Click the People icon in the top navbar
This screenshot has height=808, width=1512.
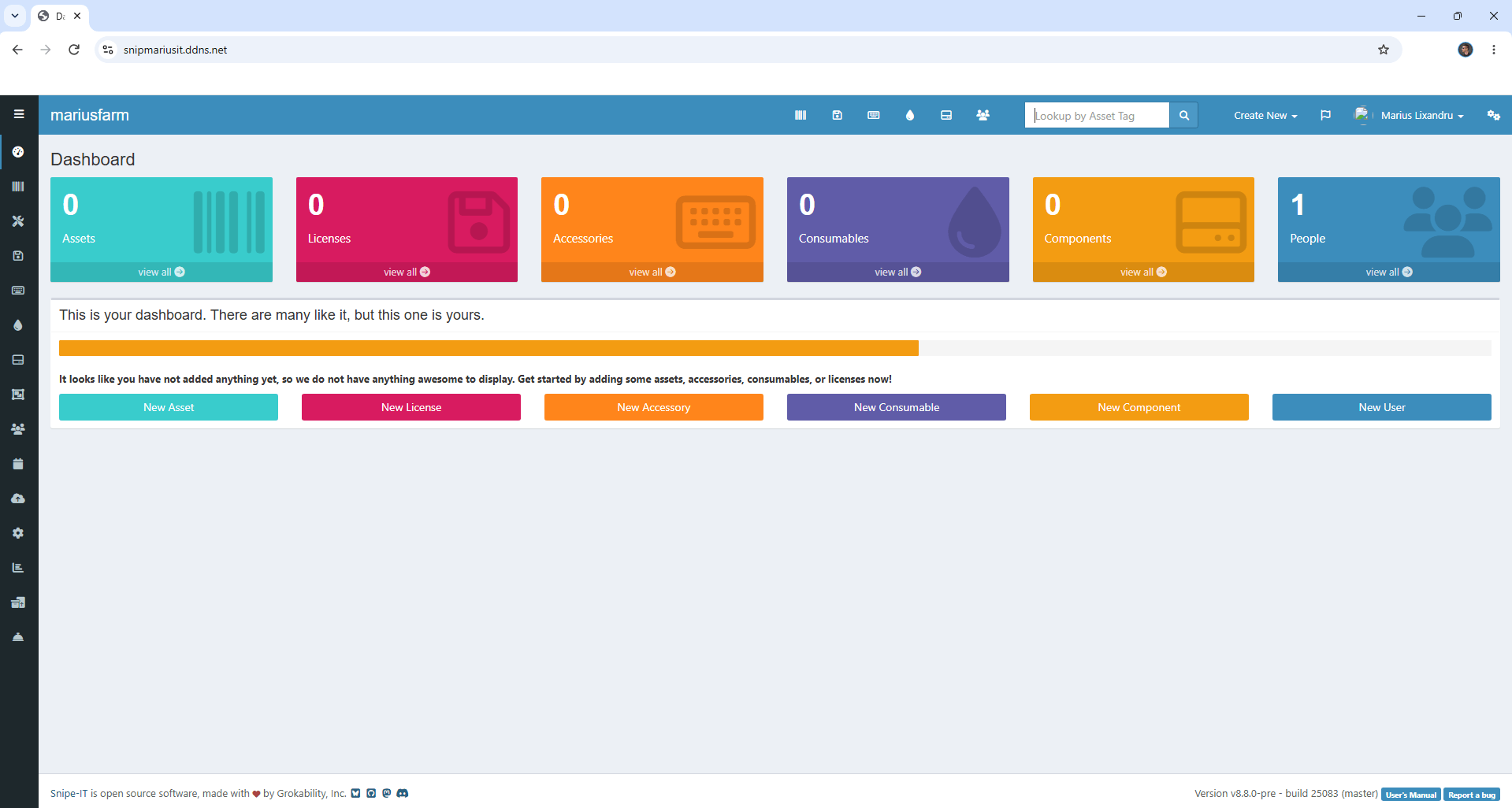983,115
